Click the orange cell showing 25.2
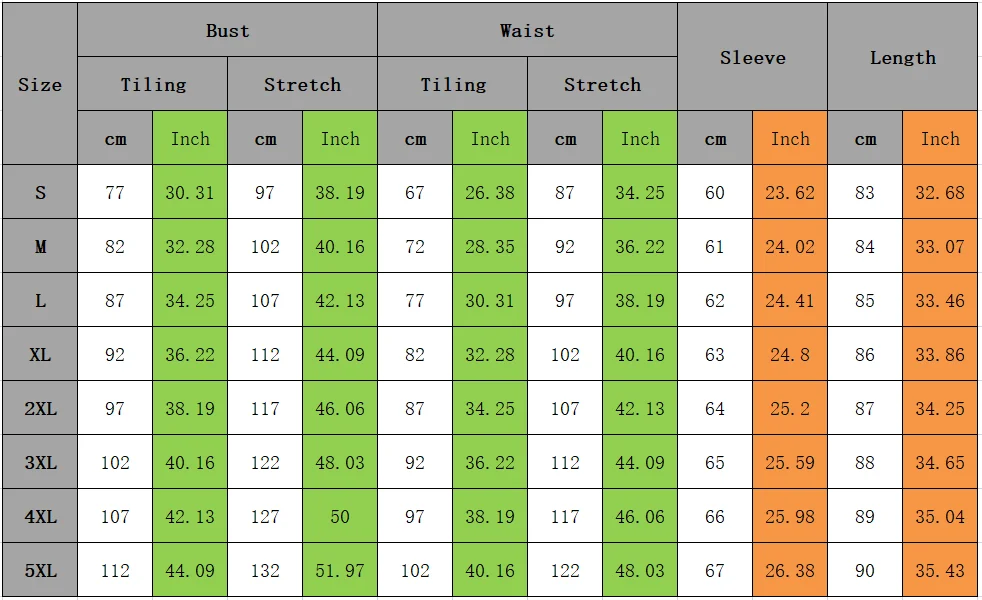The height and width of the screenshot is (600, 982). 790,408
